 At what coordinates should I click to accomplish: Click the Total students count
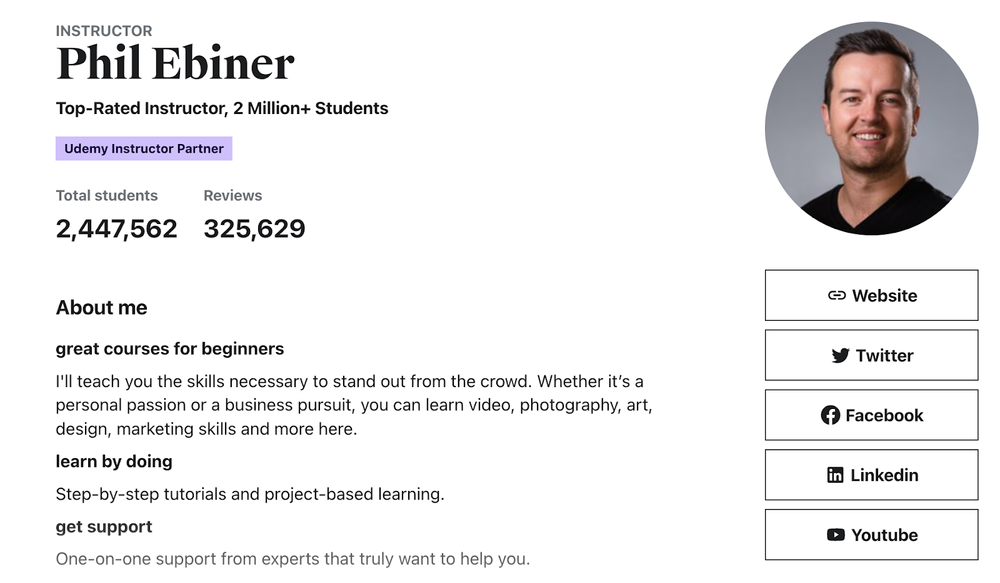click(116, 228)
